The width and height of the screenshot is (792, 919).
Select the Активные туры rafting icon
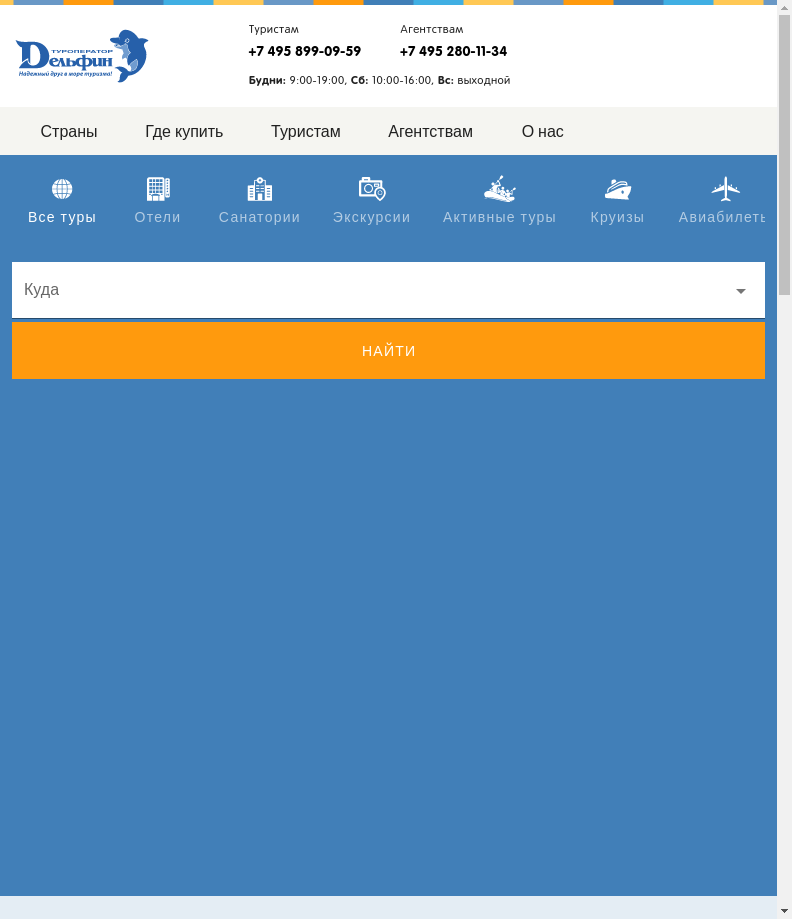(499, 189)
